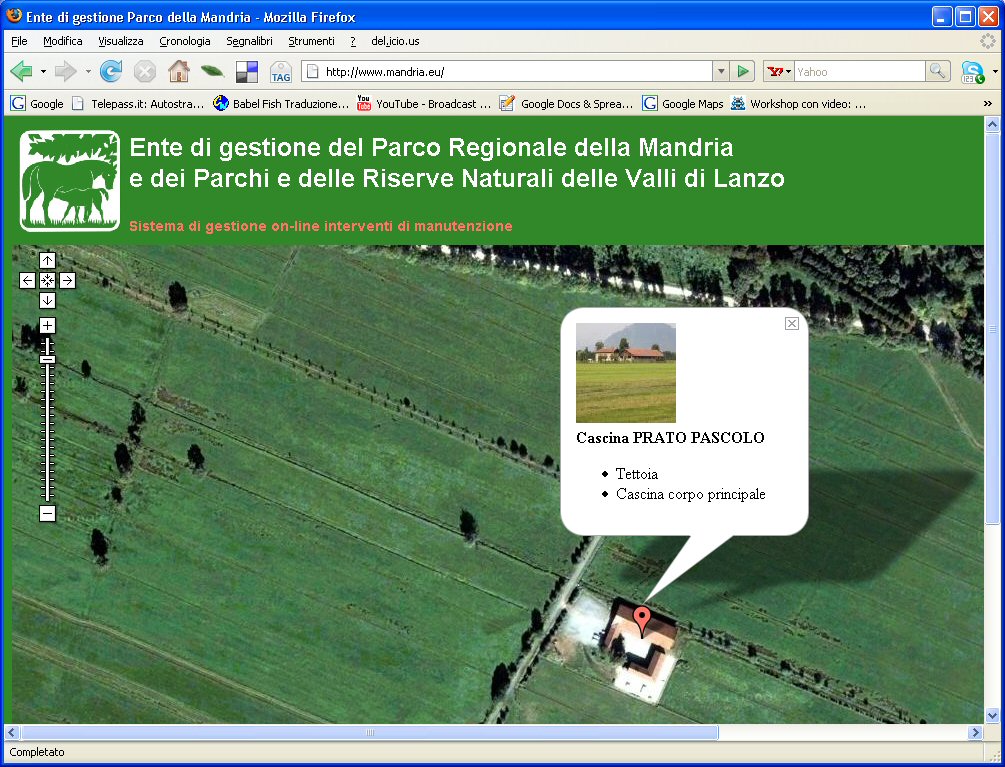The width and height of the screenshot is (1005, 767).
Task: Open the del.icio.us bookmarks icon
Action: [247, 72]
